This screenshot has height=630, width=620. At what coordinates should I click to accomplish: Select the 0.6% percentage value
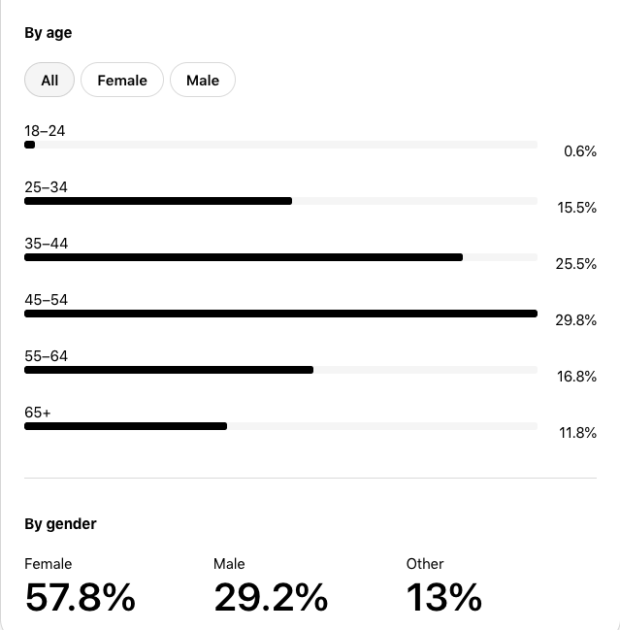(580, 152)
